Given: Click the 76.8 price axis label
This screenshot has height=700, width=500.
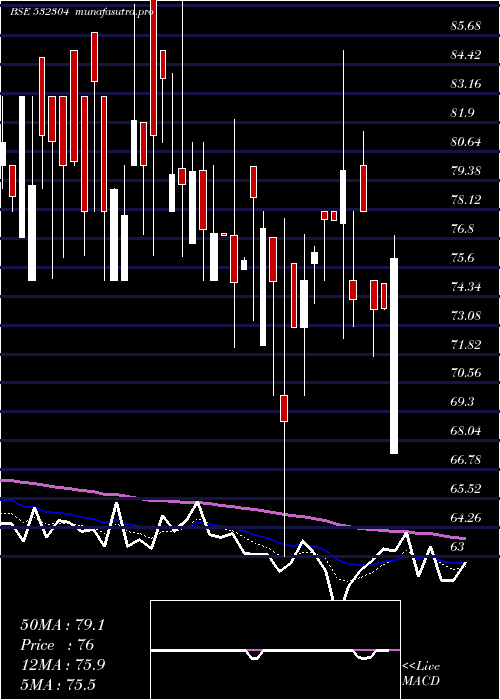Looking at the screenshot, I should point(462,229).
